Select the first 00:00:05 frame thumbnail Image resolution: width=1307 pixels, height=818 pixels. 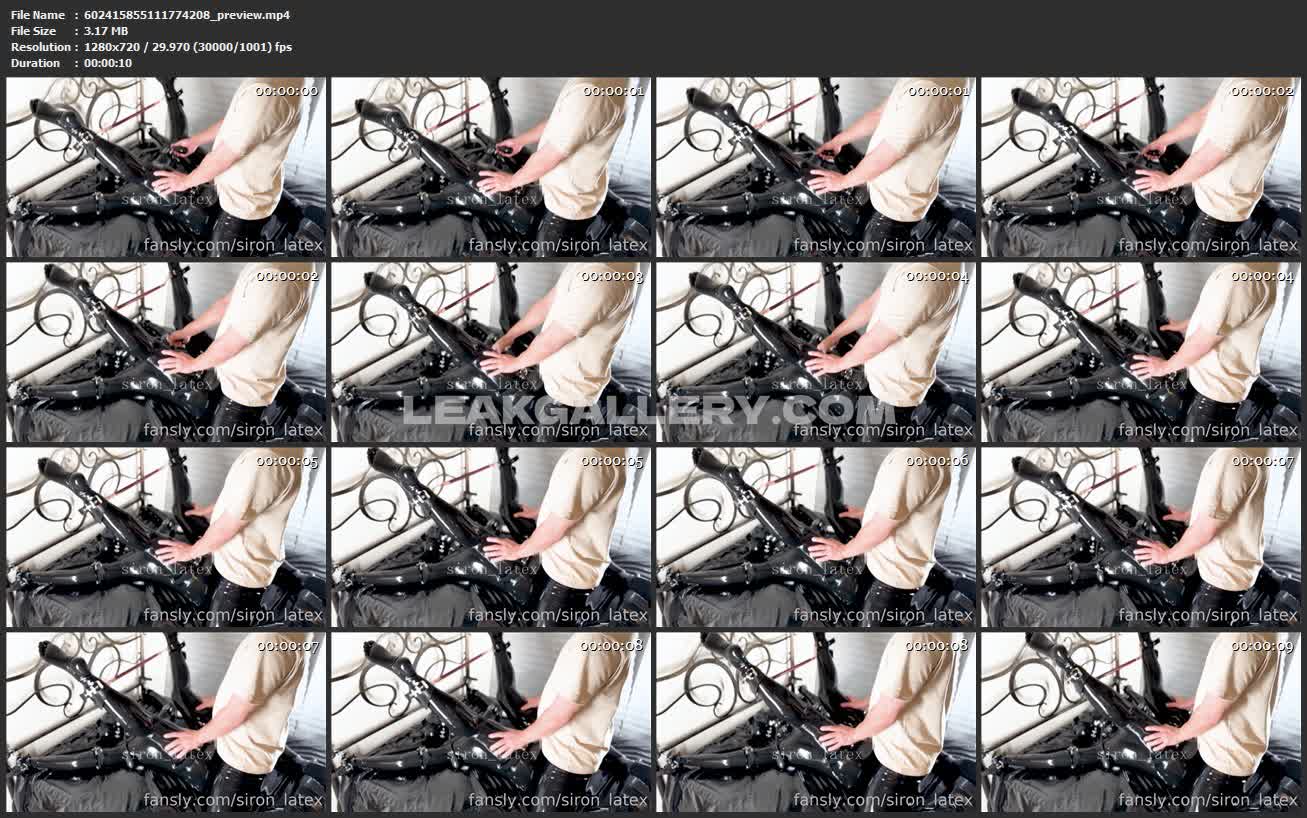coord(166,537)
